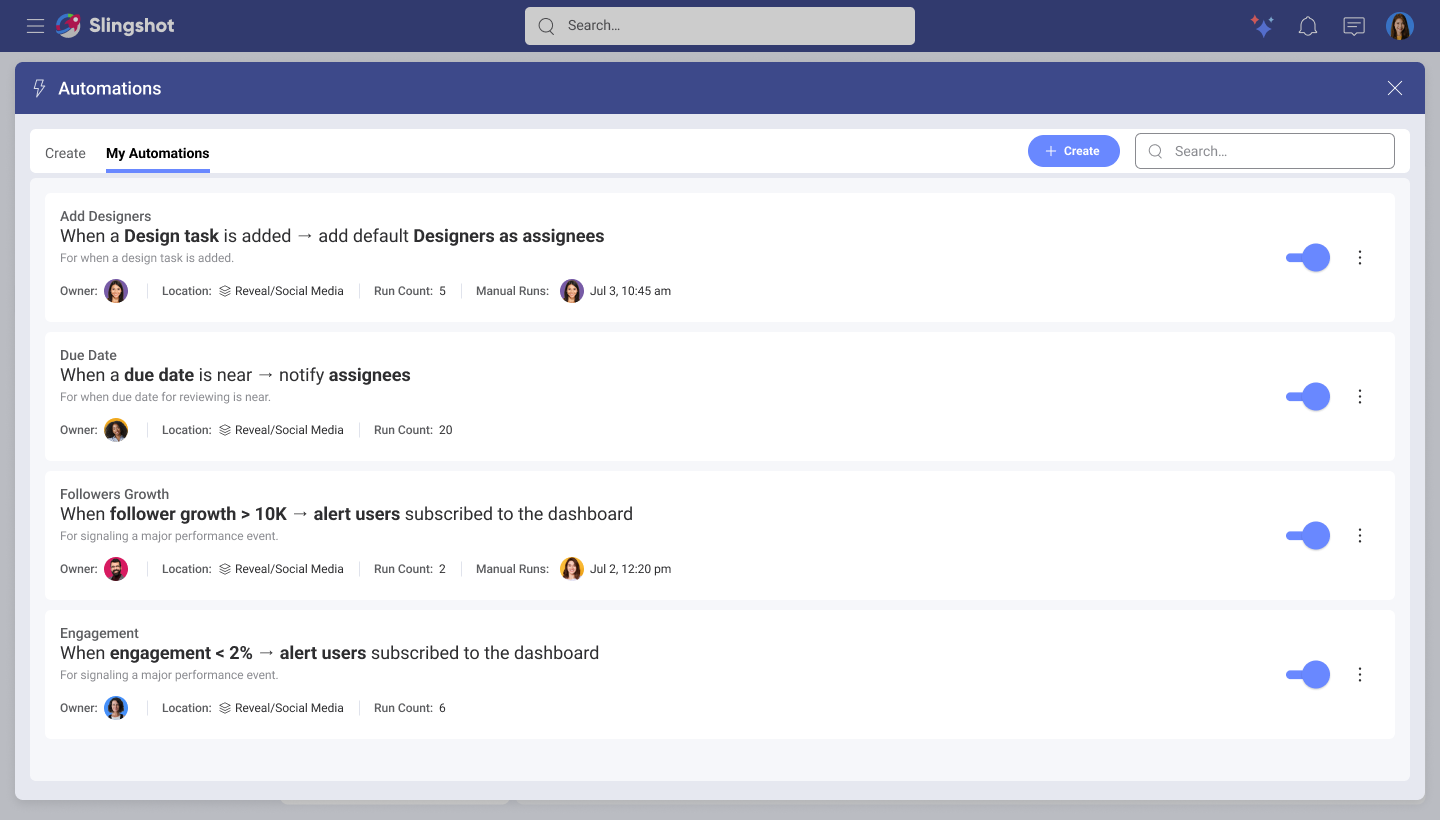Image resolution: width=1440 pixels, height=820 pixels.
Task: Click the 'Jul 2, 12:20 pm' manual run time
Action: [x=630, y=569]
